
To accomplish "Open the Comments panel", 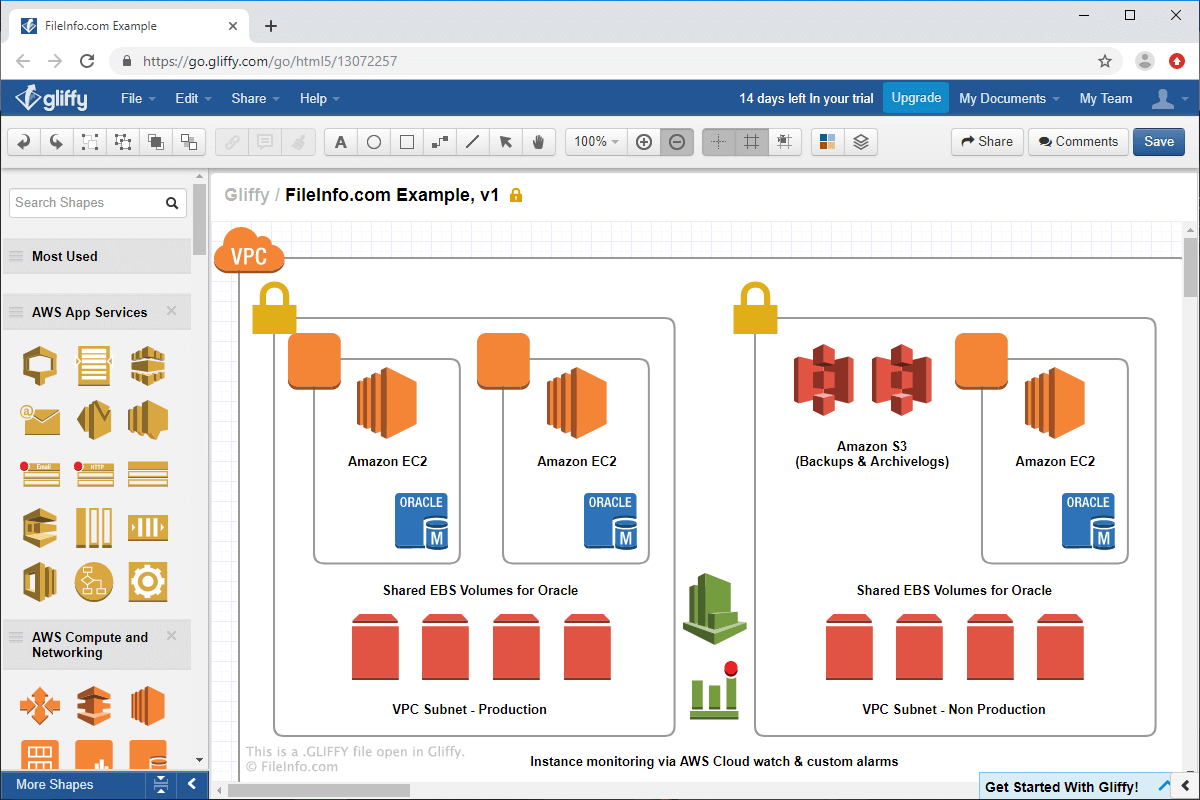I will 1079,142.
